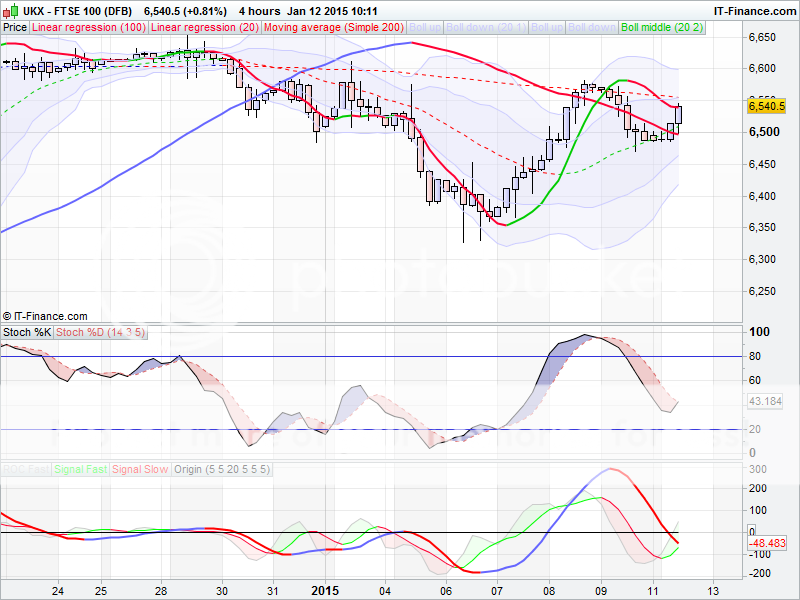The image size is (800, 600).
Task: Click the 43.184 stochastic value tag
Action: 766,401
